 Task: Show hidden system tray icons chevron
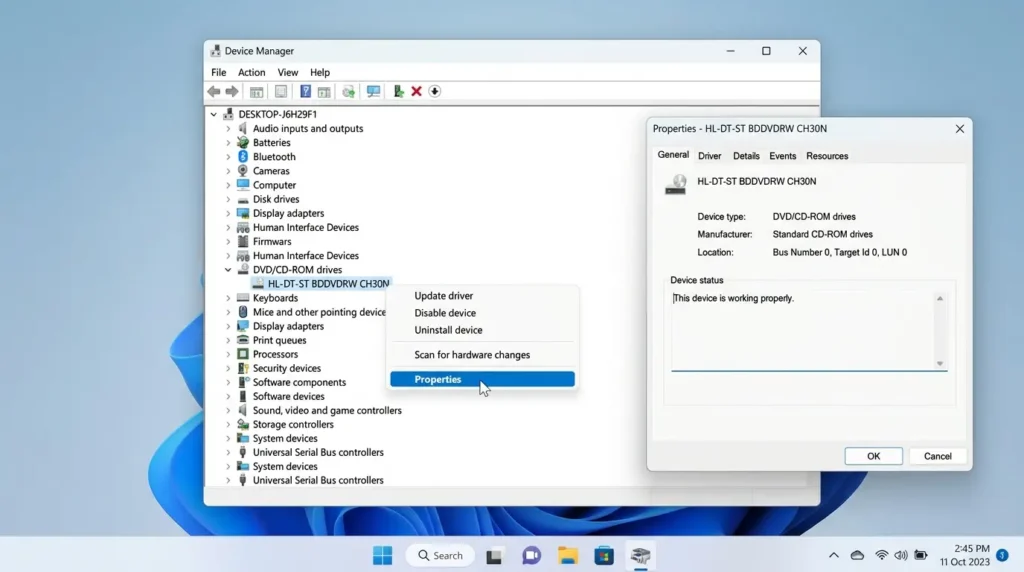[x=834, y=556]
